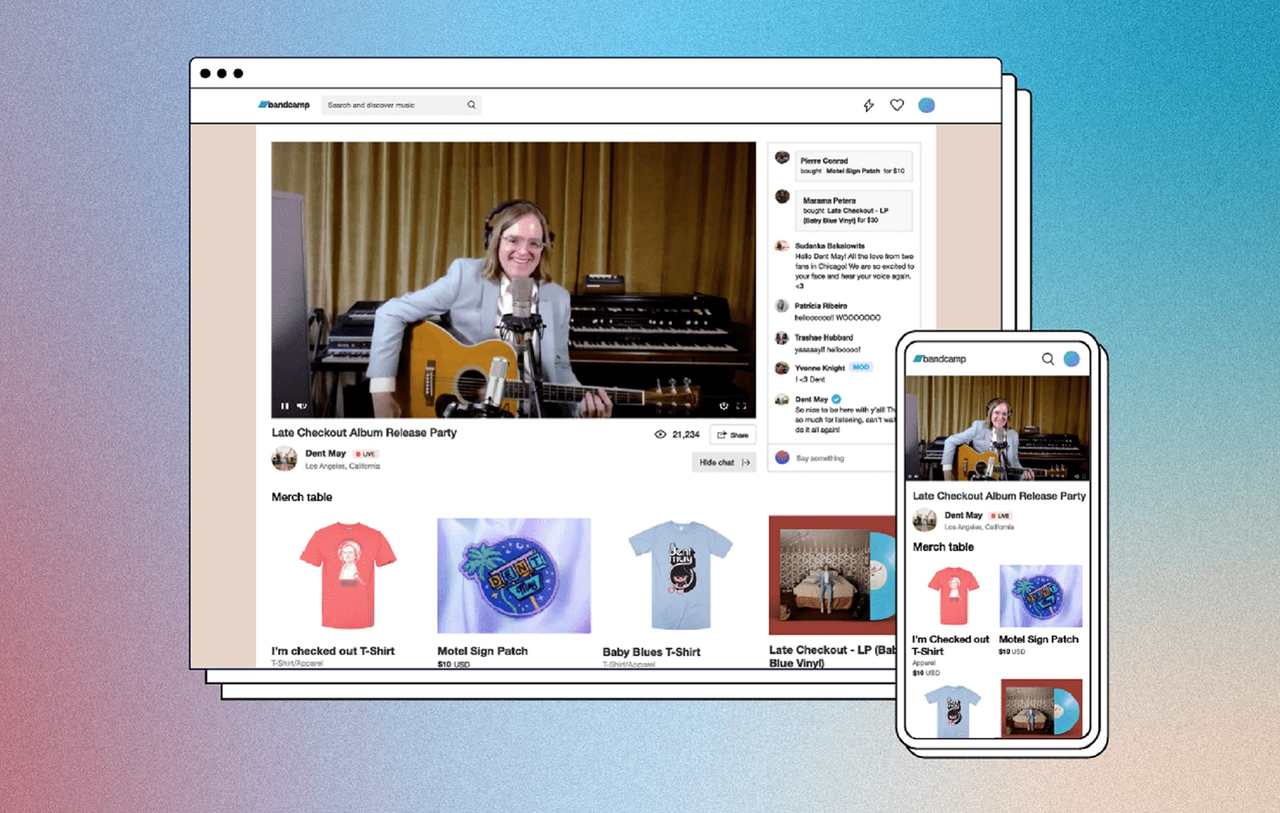
Task: Tap the red T-shirt on mobile merch table
Action: [x=952, y=595]
